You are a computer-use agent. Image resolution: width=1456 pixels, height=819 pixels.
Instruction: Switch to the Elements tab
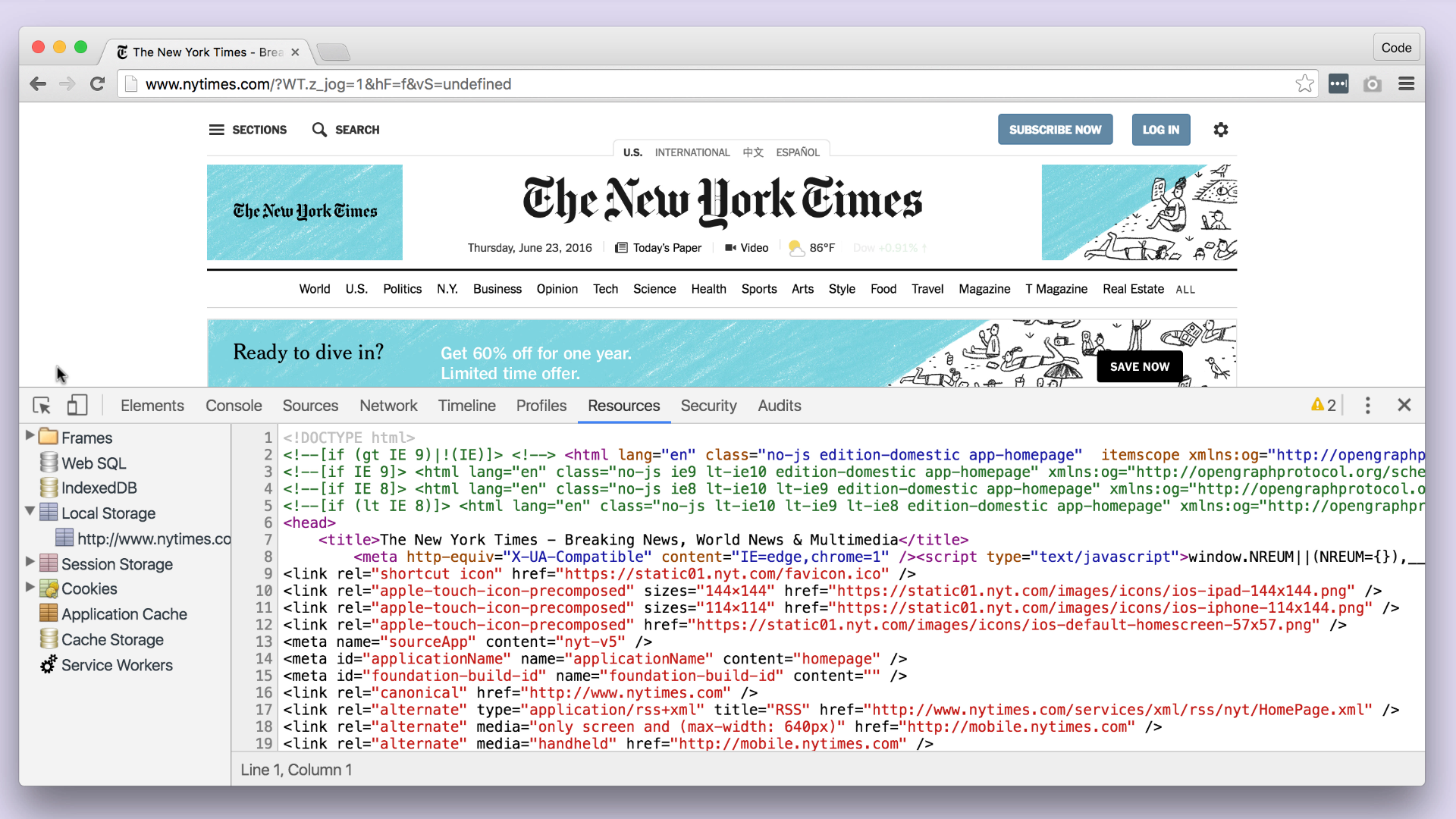coord(152,406)
